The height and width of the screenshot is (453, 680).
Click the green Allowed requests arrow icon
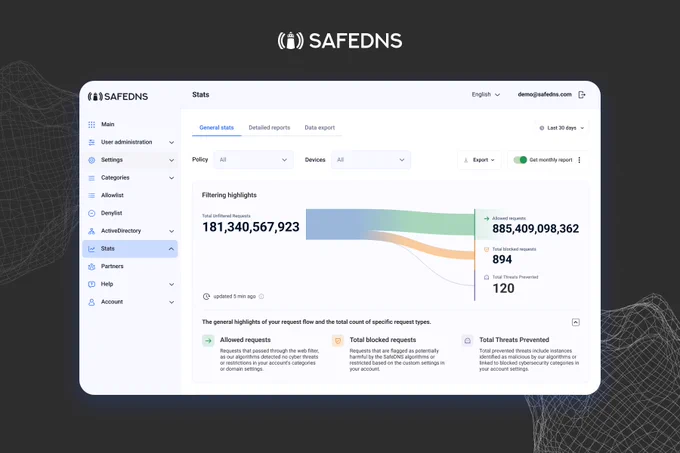(208, 341)
